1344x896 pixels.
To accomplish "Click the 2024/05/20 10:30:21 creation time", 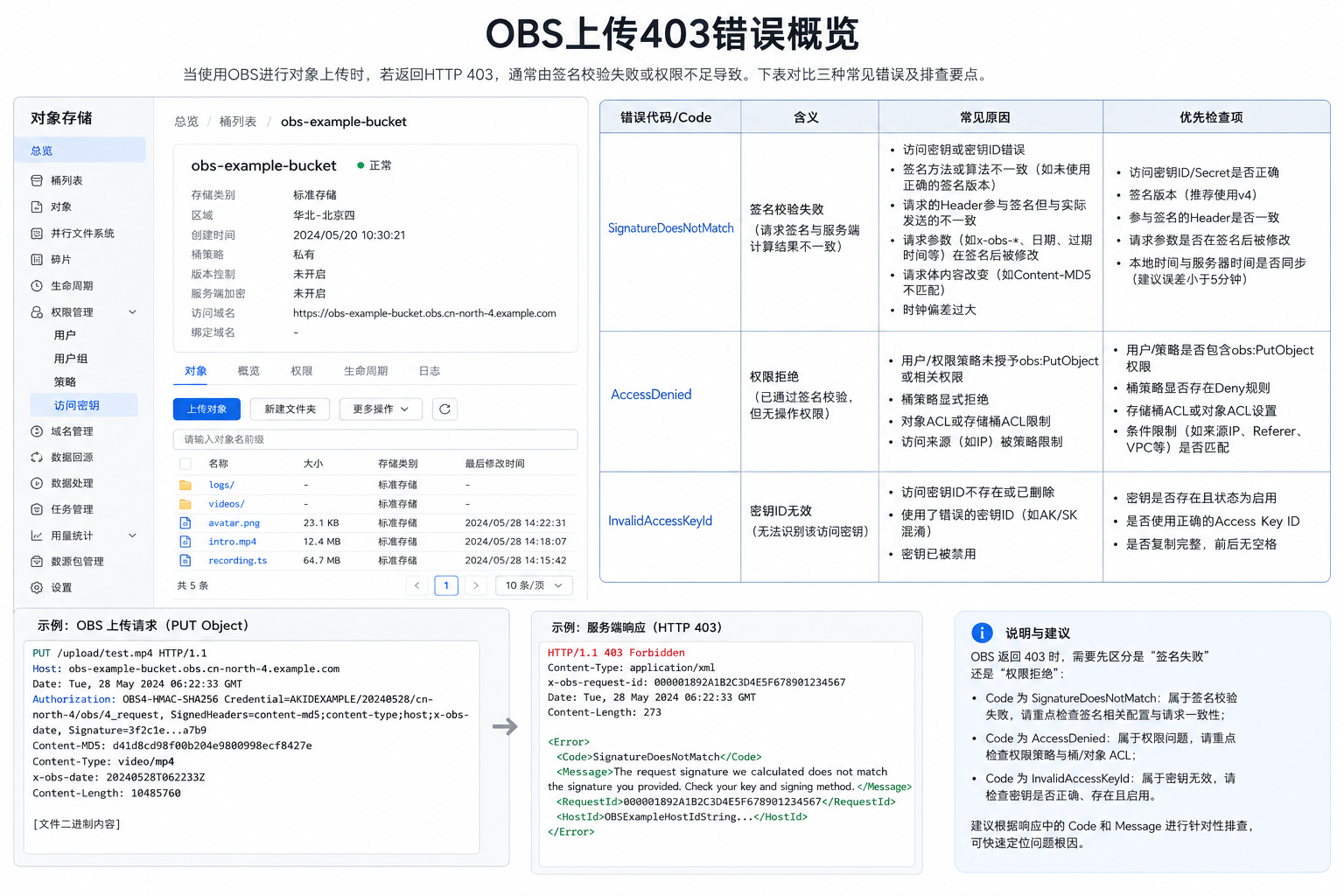I will (x=349, y=235).
